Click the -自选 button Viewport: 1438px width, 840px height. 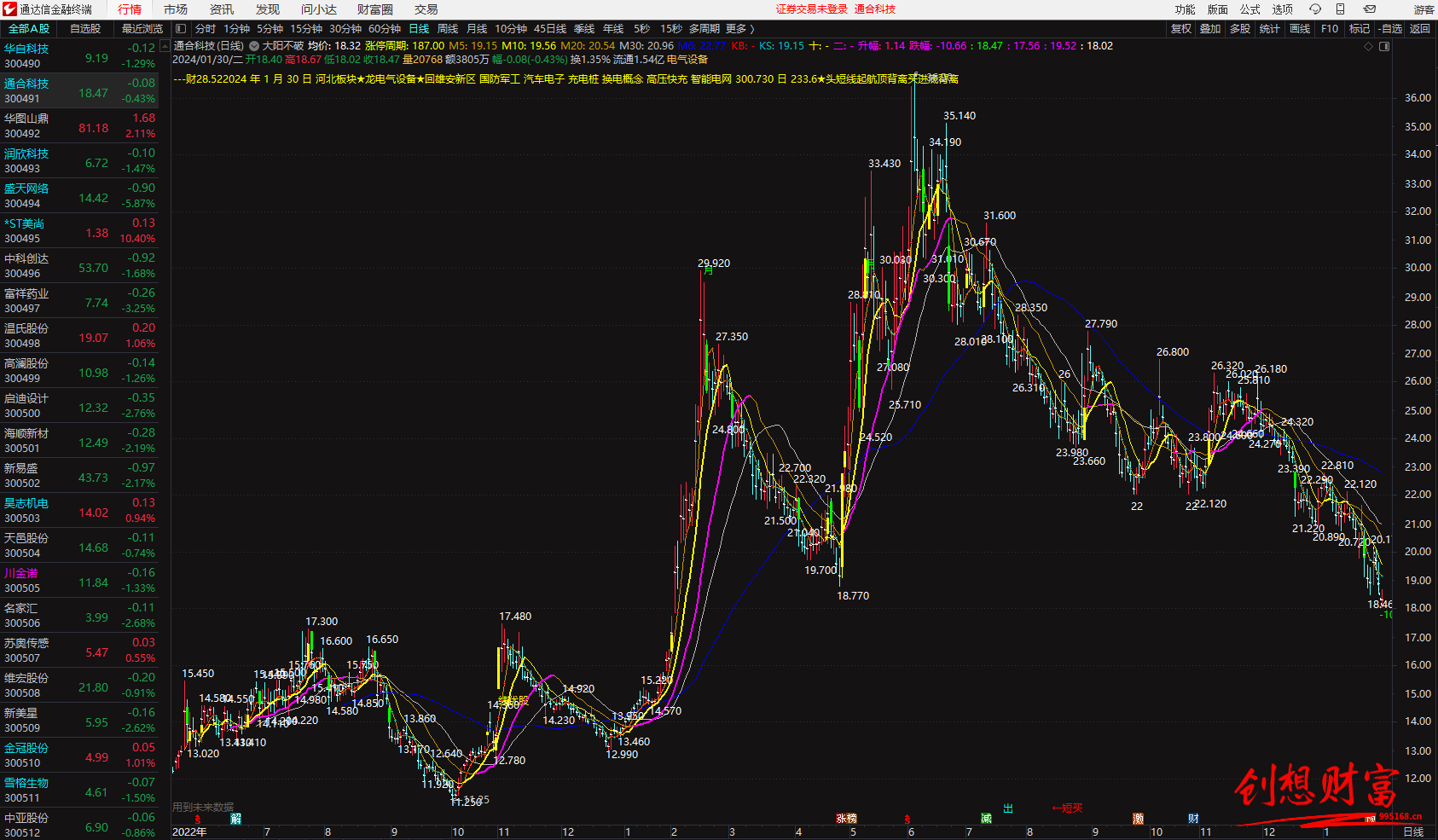(1390, 29)
